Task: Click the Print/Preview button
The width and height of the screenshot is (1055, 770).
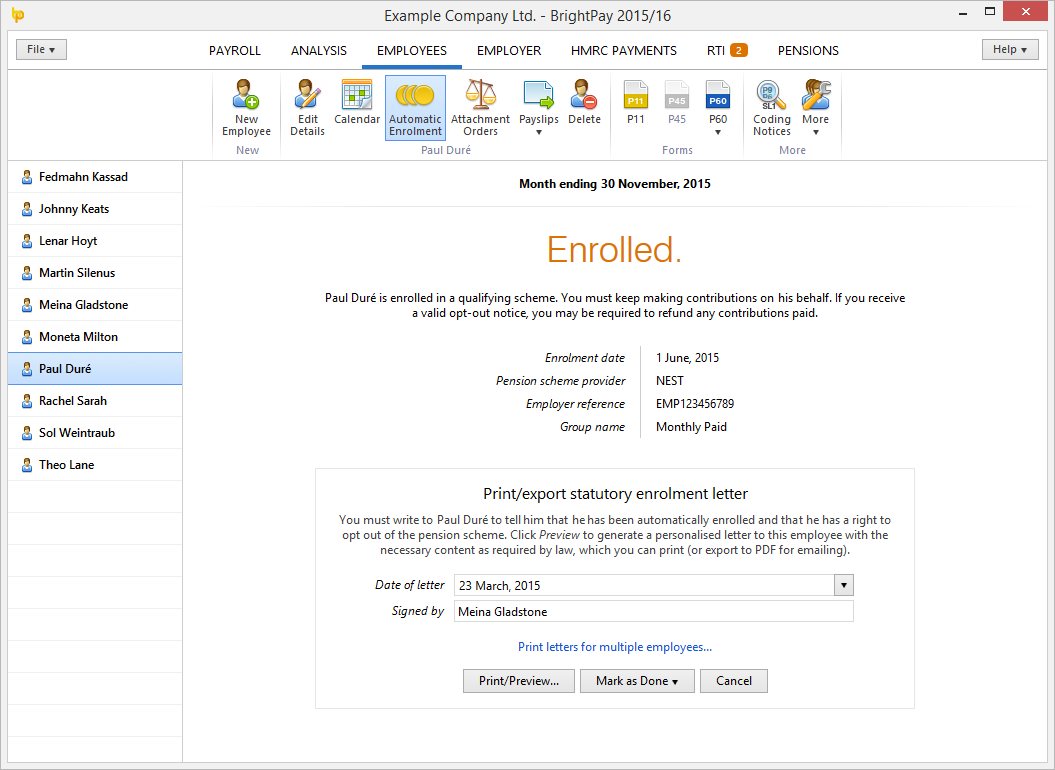Action: point(519,680)
